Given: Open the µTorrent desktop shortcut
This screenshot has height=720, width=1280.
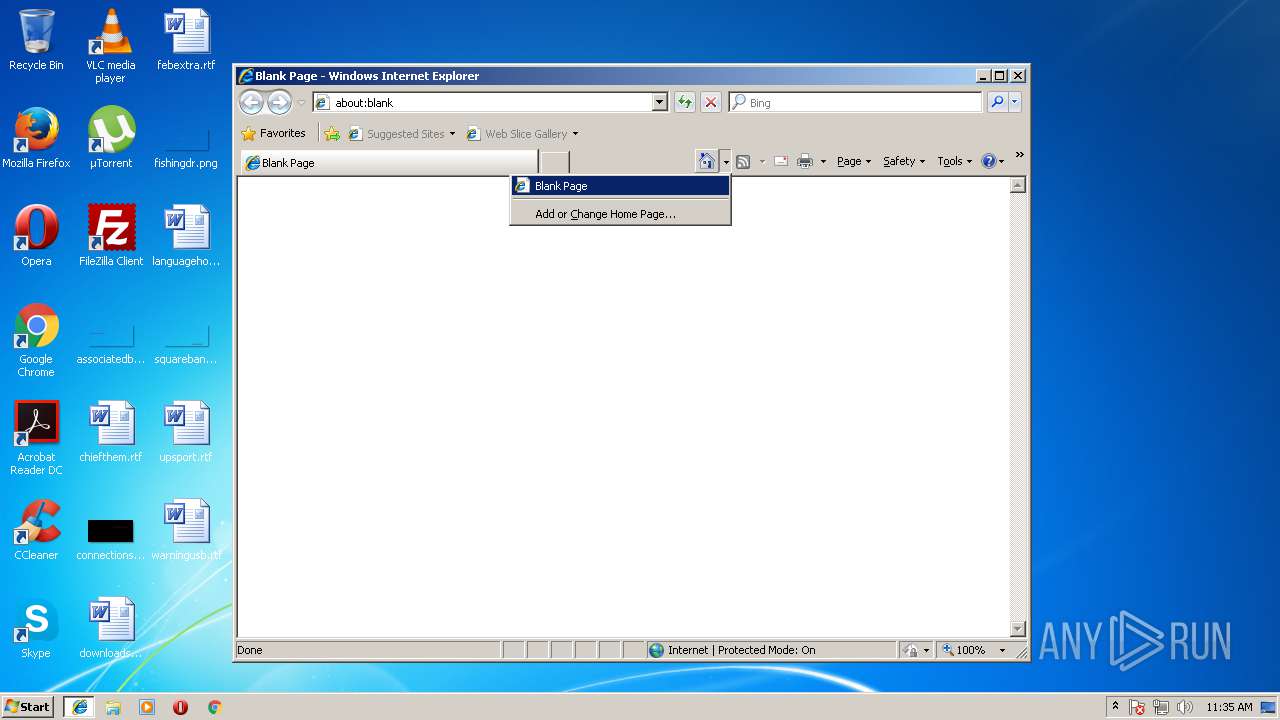Looking at the screenshot, I should tap(110, 138).
